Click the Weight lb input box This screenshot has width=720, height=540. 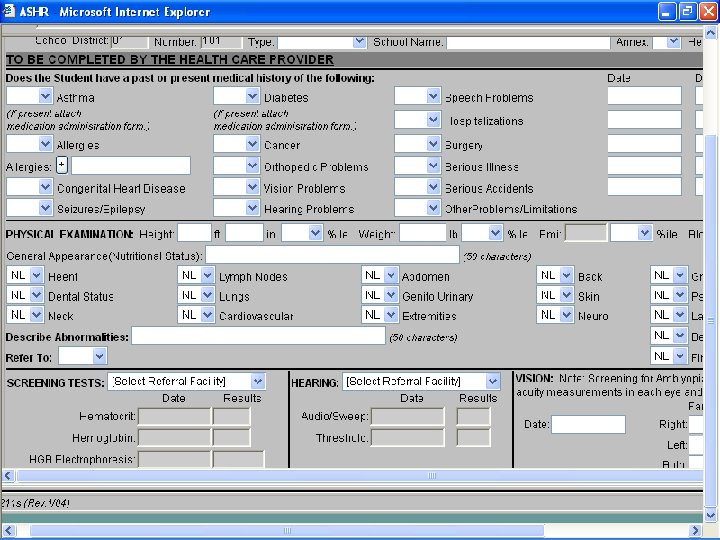tap(421, 232)
